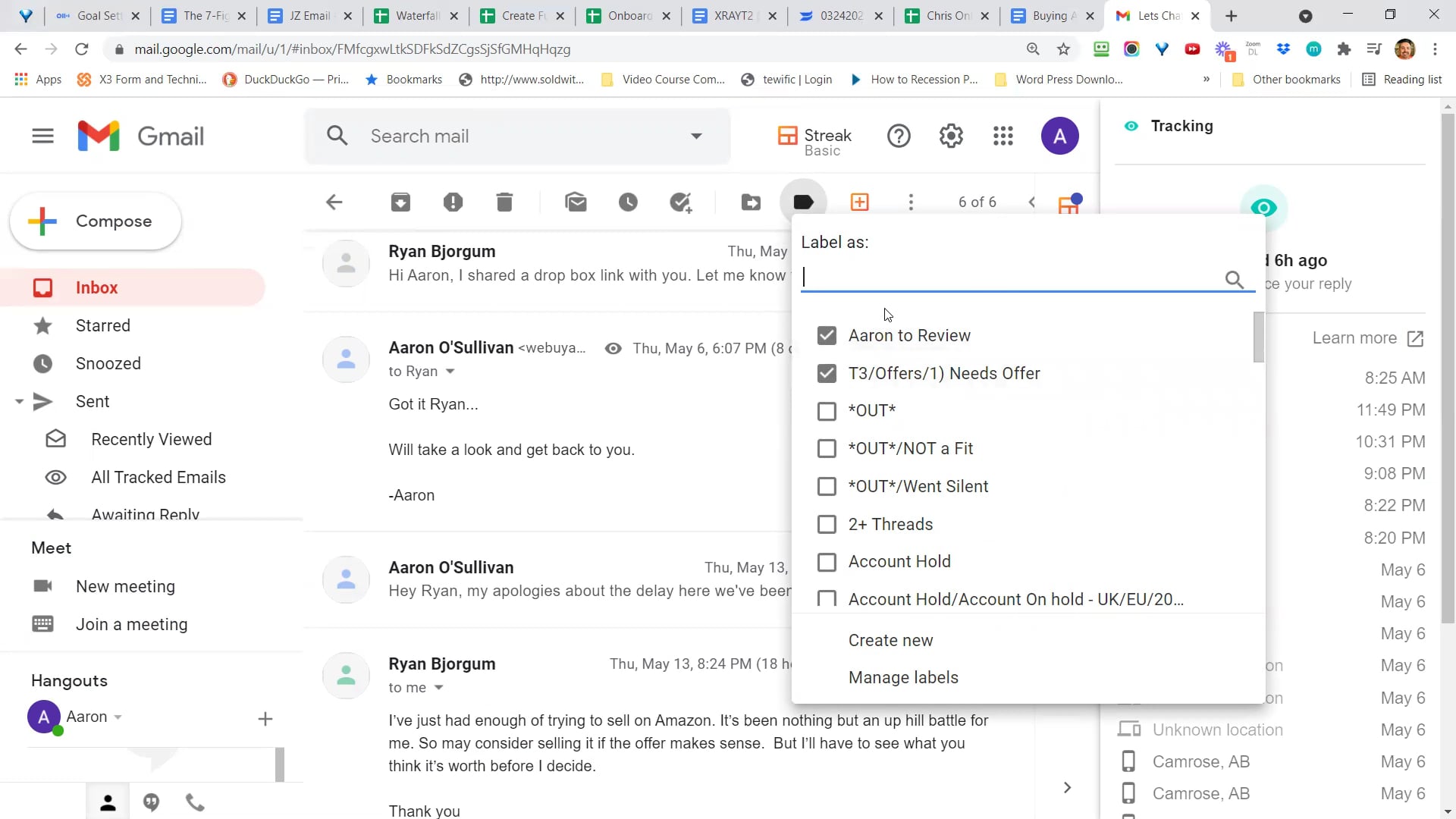Uncheck T3/Offers/1) Needs Offer label
Viewport: 1456px width, 819px height.
[827, 373]
